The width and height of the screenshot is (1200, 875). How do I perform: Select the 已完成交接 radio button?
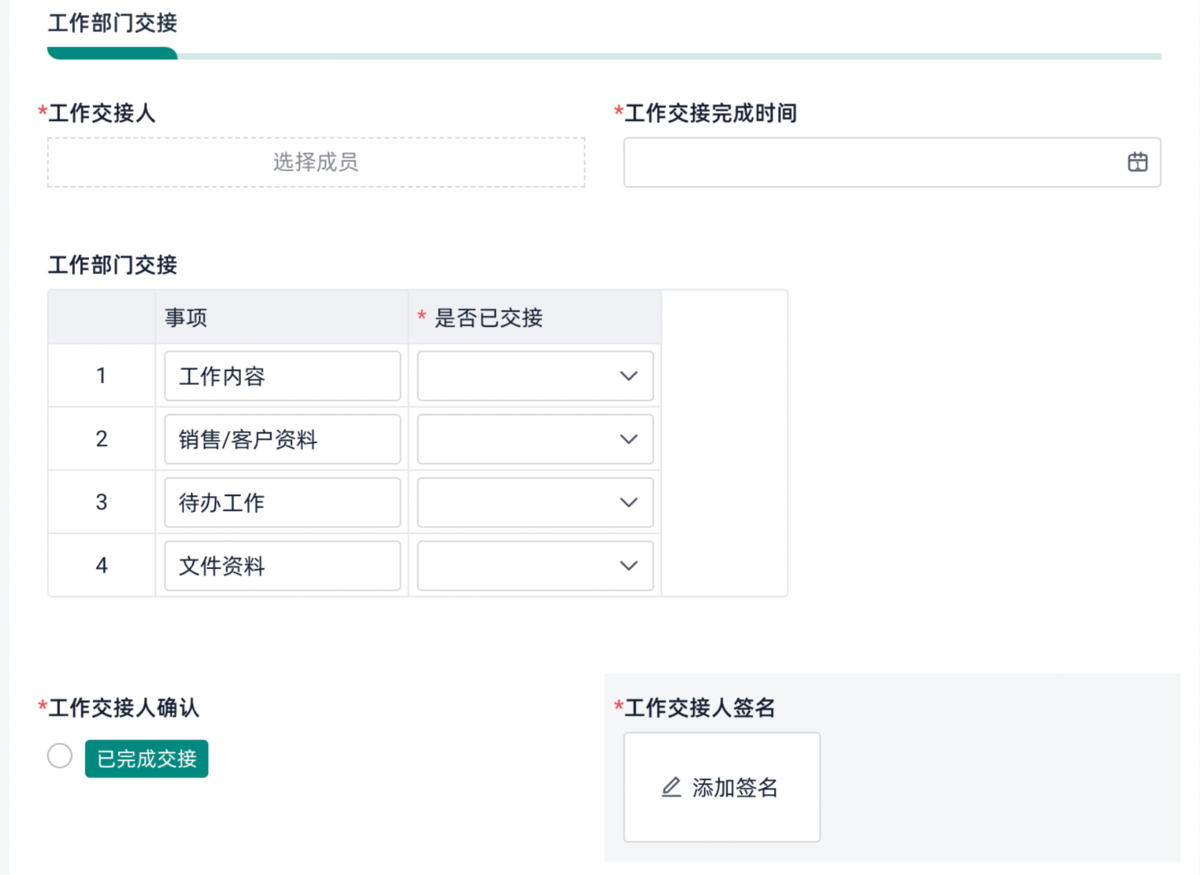pos(60,756)
